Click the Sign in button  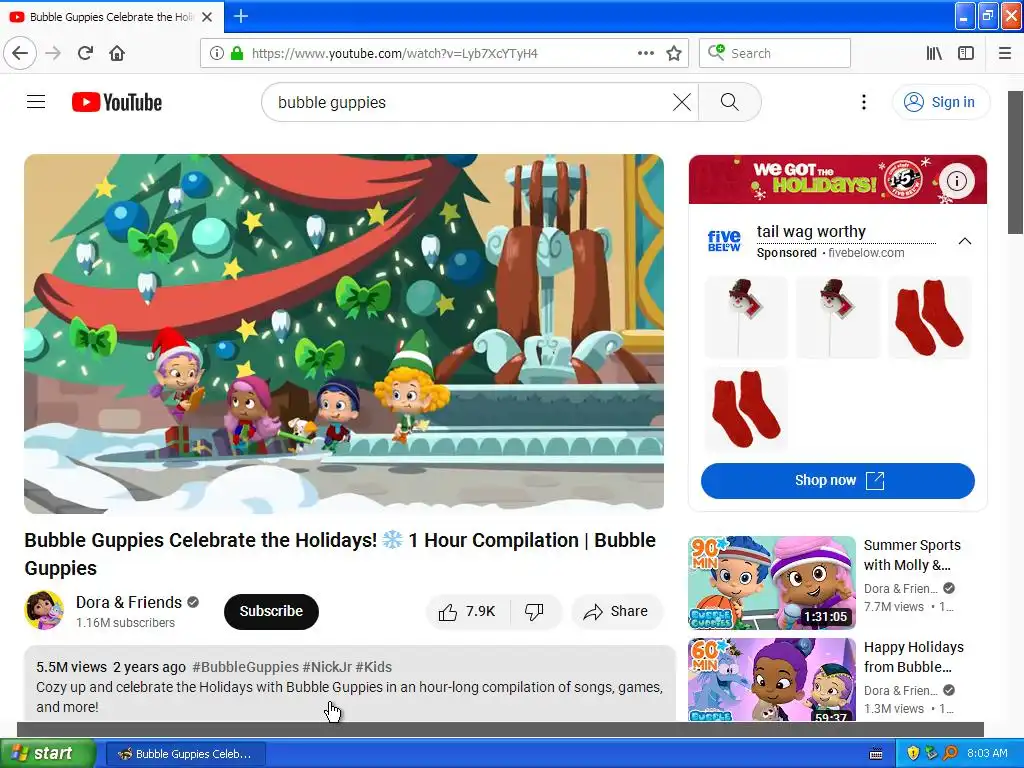click(x=940, y=102)
